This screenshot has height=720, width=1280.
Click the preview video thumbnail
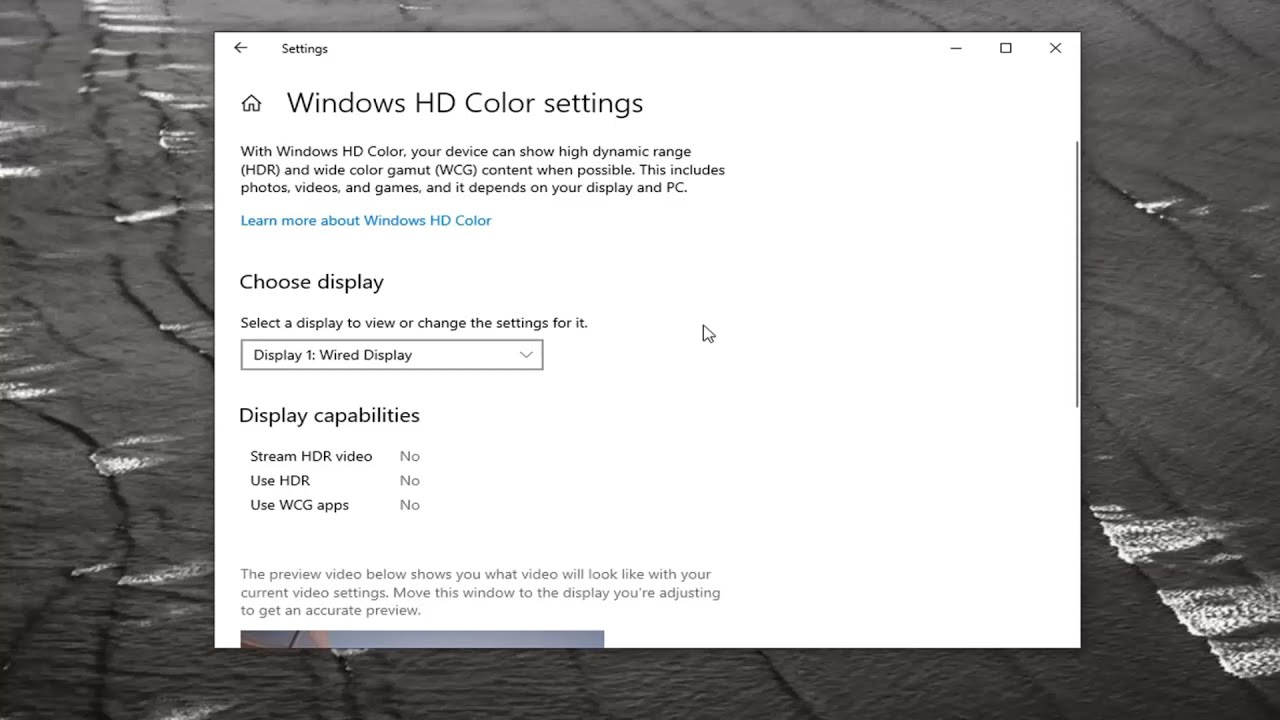click(x=422, y=639)
